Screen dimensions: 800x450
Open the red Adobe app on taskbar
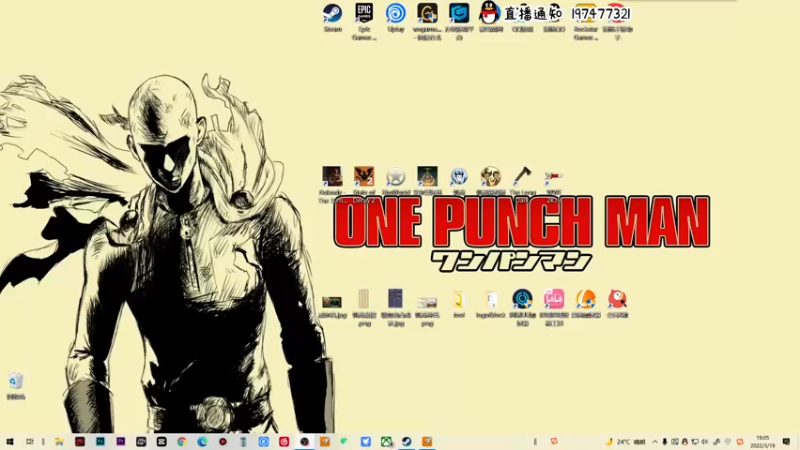click(x=80, y=442)
